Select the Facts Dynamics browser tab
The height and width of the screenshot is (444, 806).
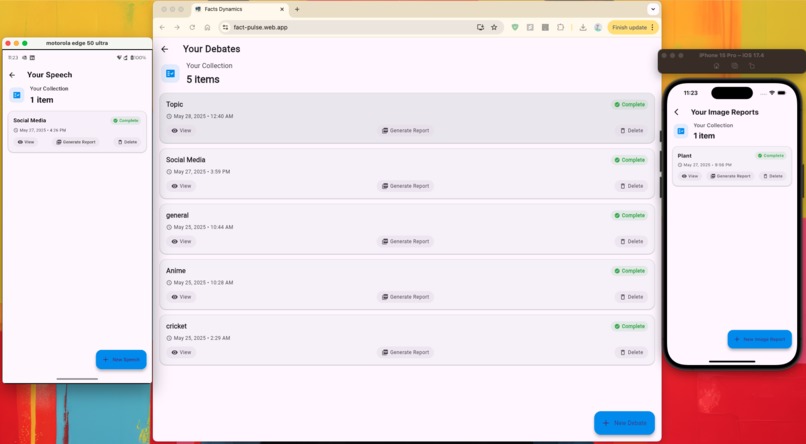[x=240, y=9]
